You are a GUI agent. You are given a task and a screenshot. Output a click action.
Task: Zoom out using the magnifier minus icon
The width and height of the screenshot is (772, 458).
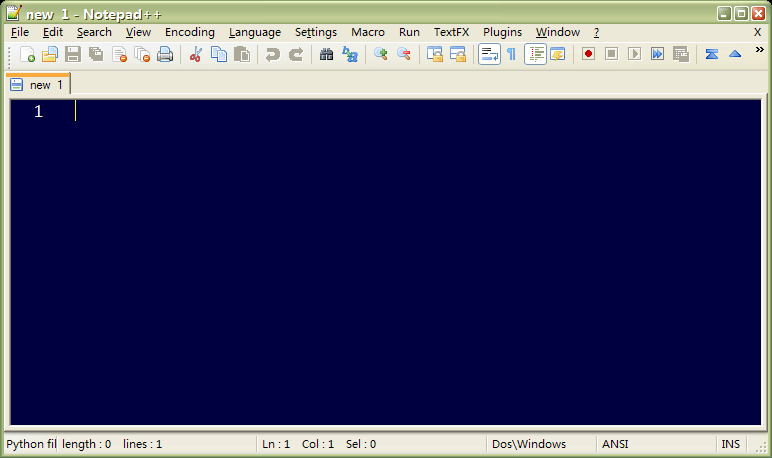pos(403,54)
